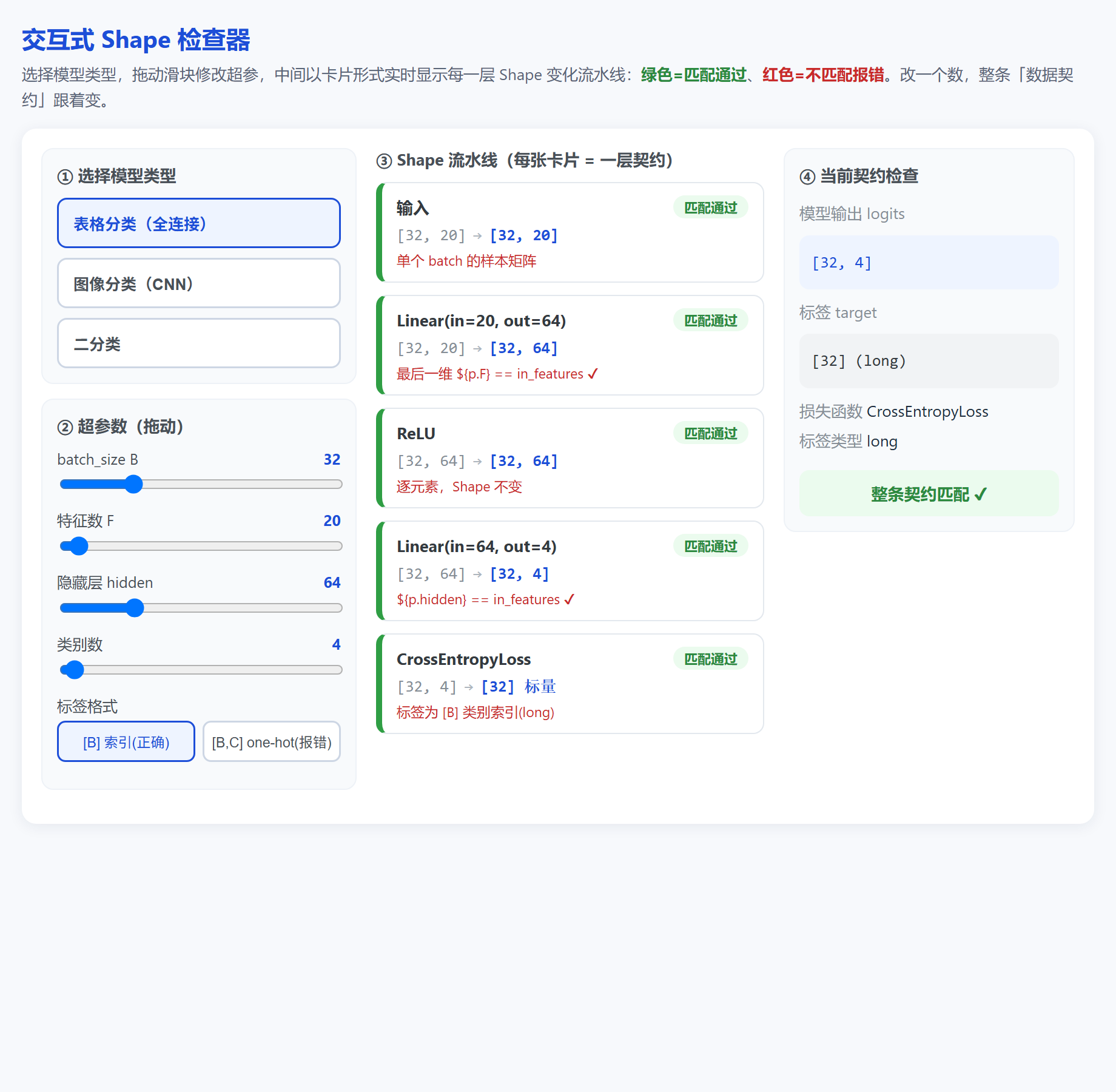Viewport: 1116px width, 1092px height.
Task: Click the hidden value 64
Action: pos(332,582)
